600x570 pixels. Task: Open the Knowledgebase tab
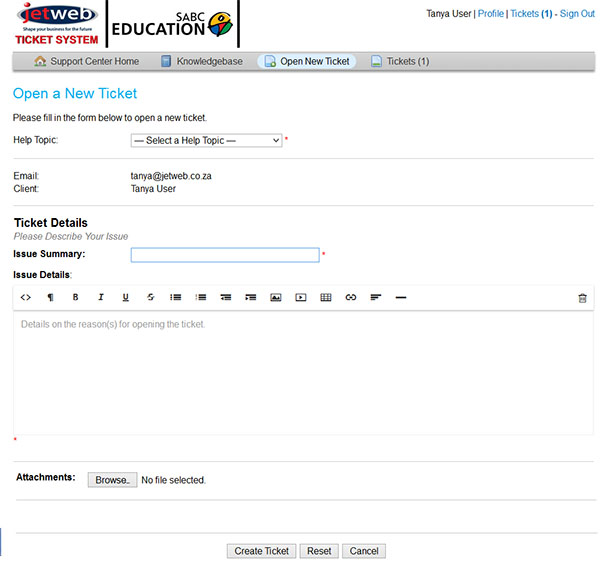tap(201, 62)
